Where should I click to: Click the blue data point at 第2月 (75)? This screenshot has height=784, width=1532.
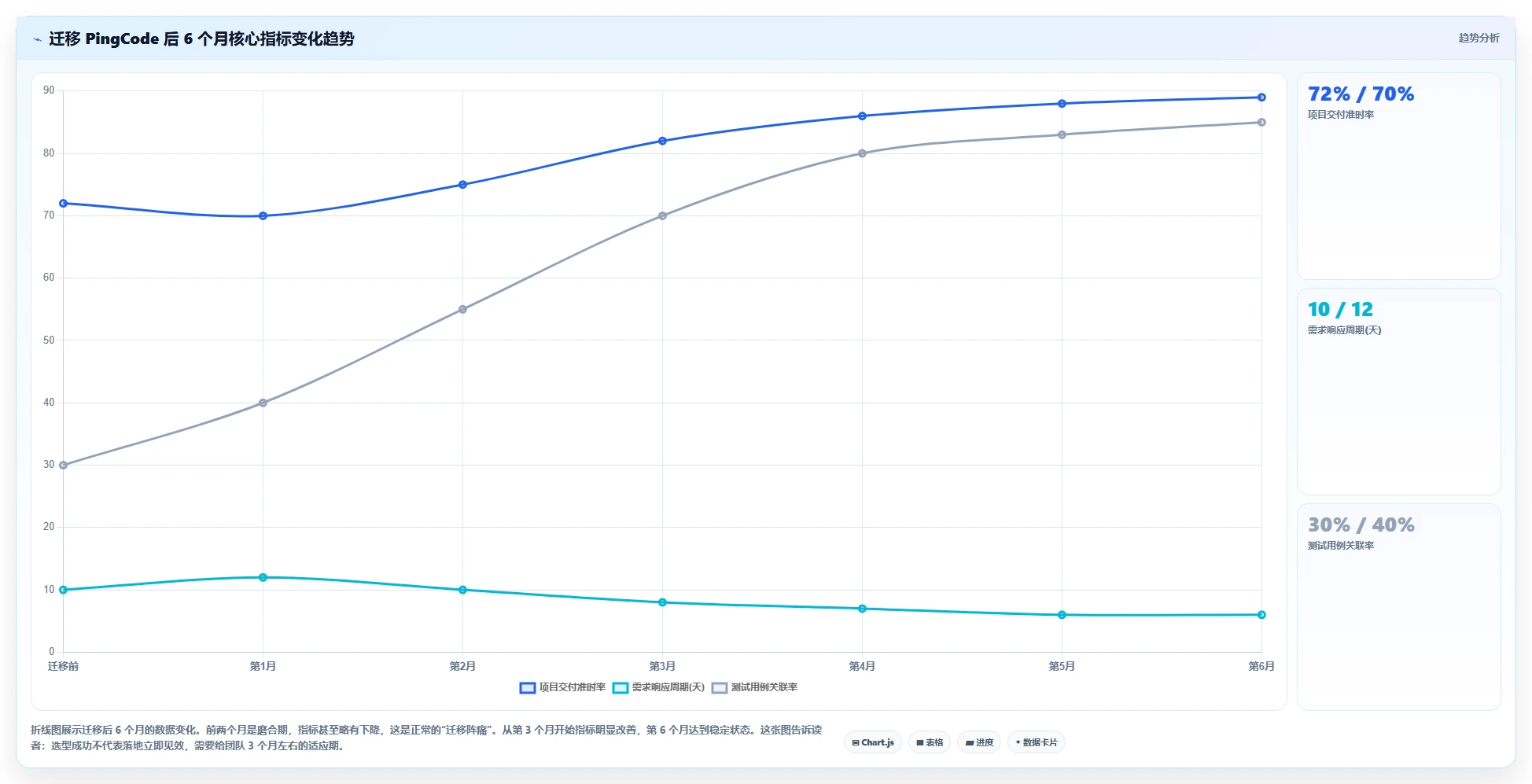pos(463,185)
